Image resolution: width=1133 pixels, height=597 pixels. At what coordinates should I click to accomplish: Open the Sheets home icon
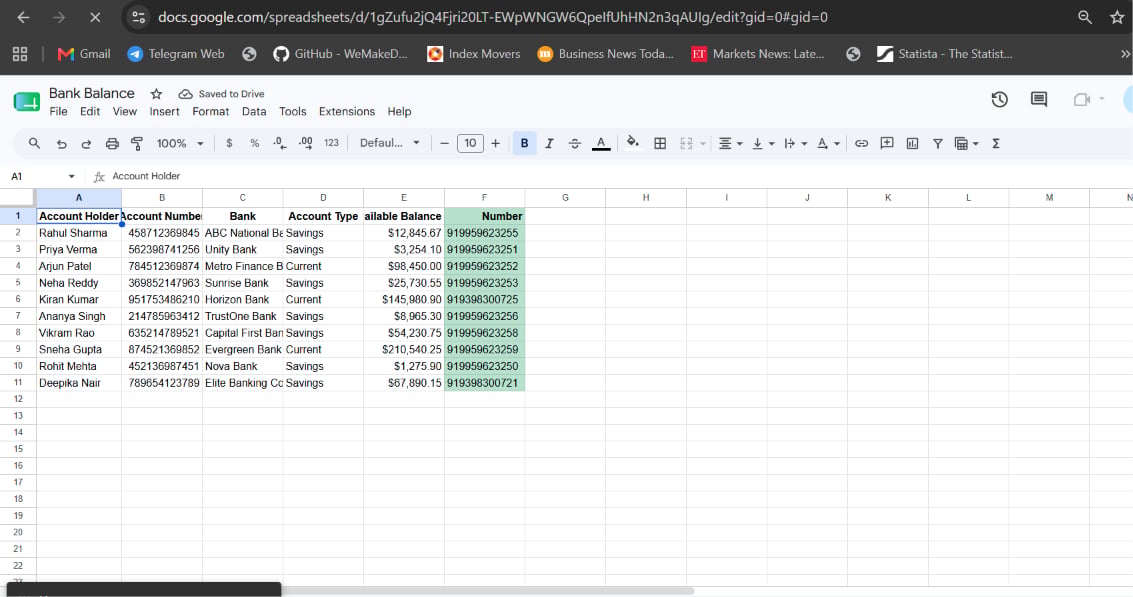27,102
